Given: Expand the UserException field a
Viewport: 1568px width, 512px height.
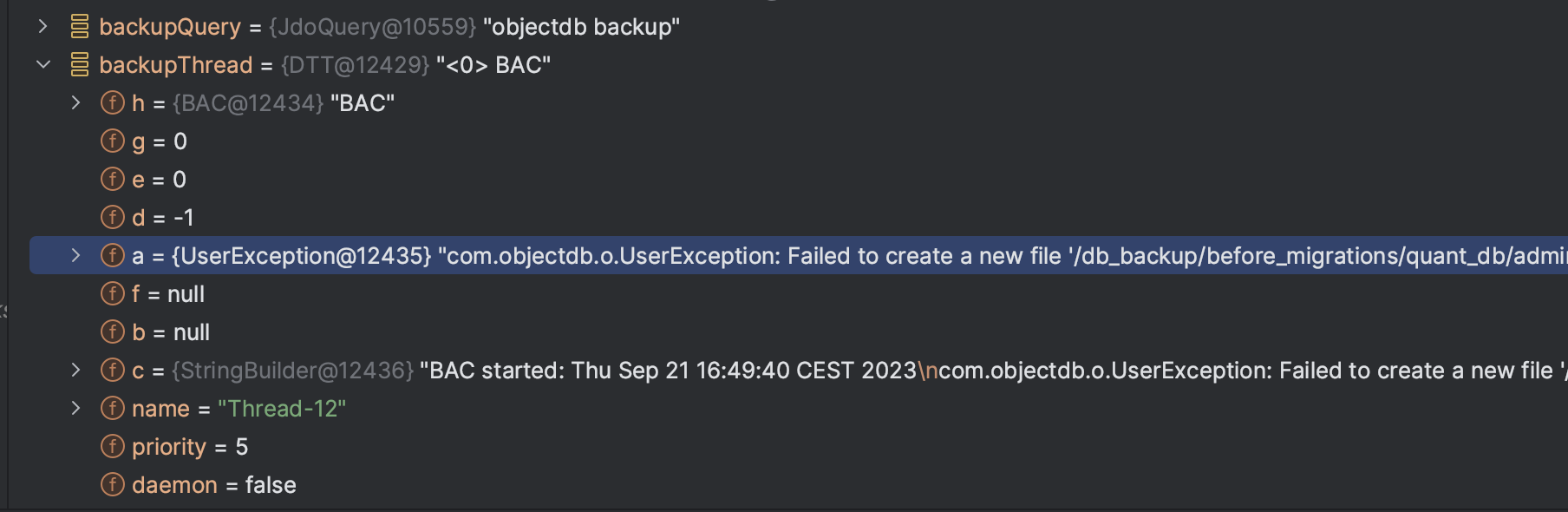Looking at the screenshot, I should click(75, 256).
